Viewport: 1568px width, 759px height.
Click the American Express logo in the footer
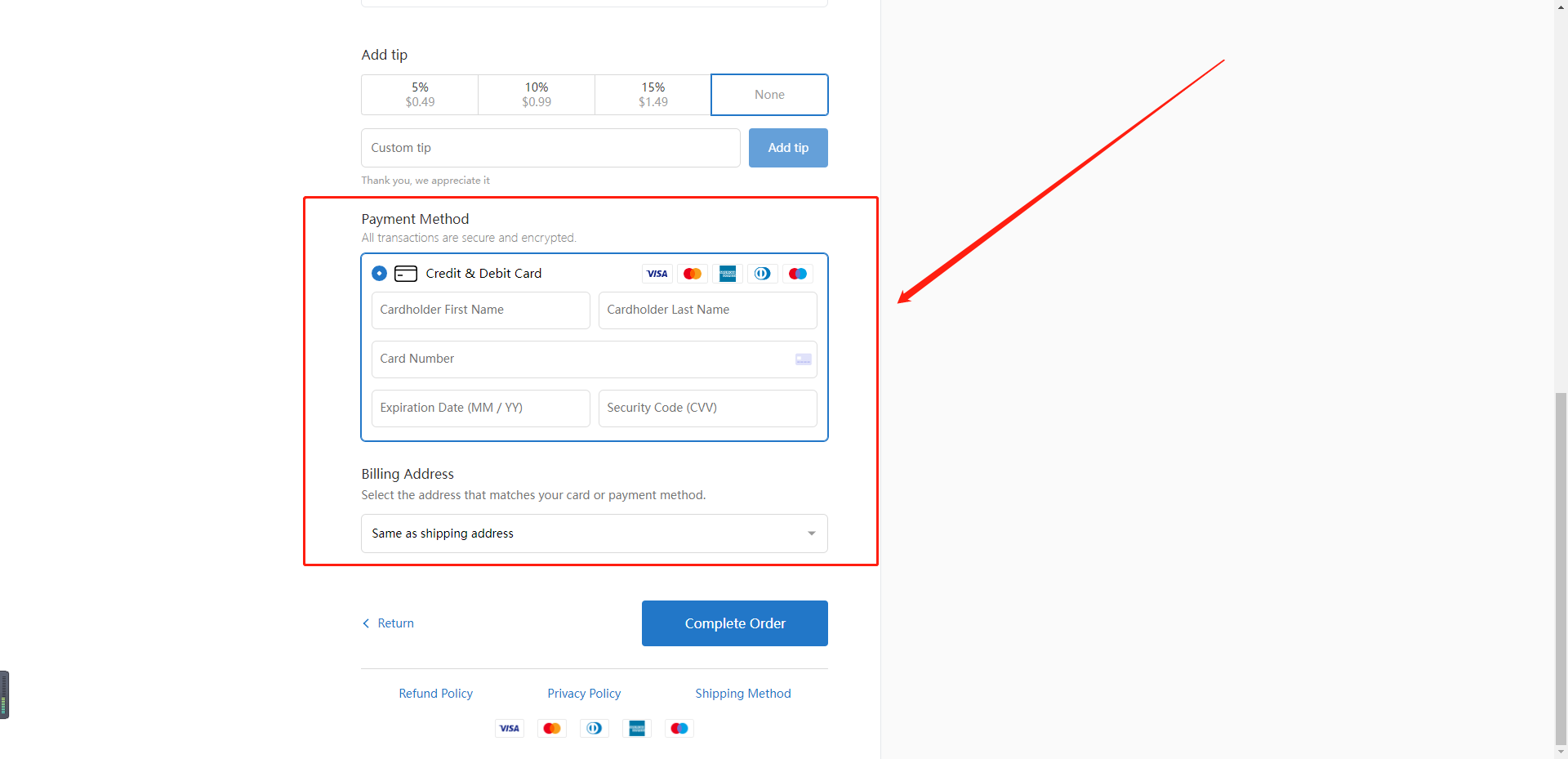coord(637,728)
